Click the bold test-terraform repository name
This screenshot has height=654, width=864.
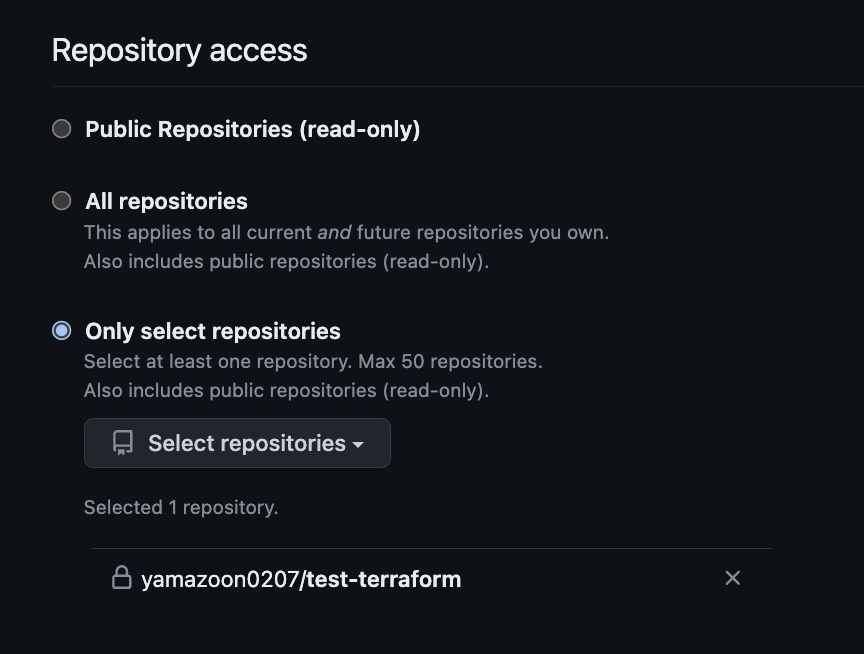(x=383, y=580)
